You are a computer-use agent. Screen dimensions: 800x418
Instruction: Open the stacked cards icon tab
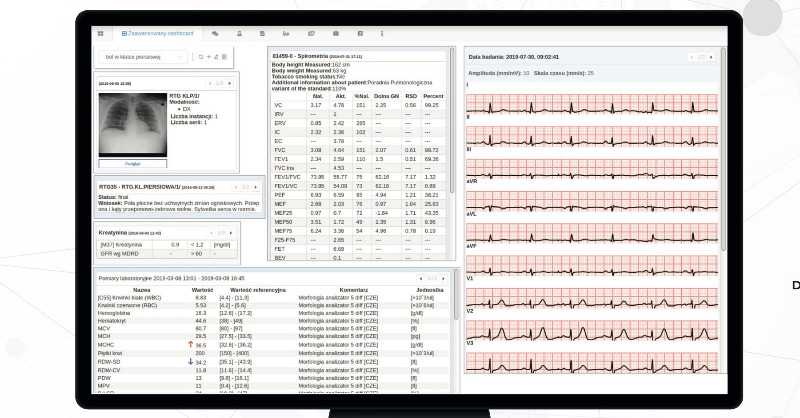(311, 34)
